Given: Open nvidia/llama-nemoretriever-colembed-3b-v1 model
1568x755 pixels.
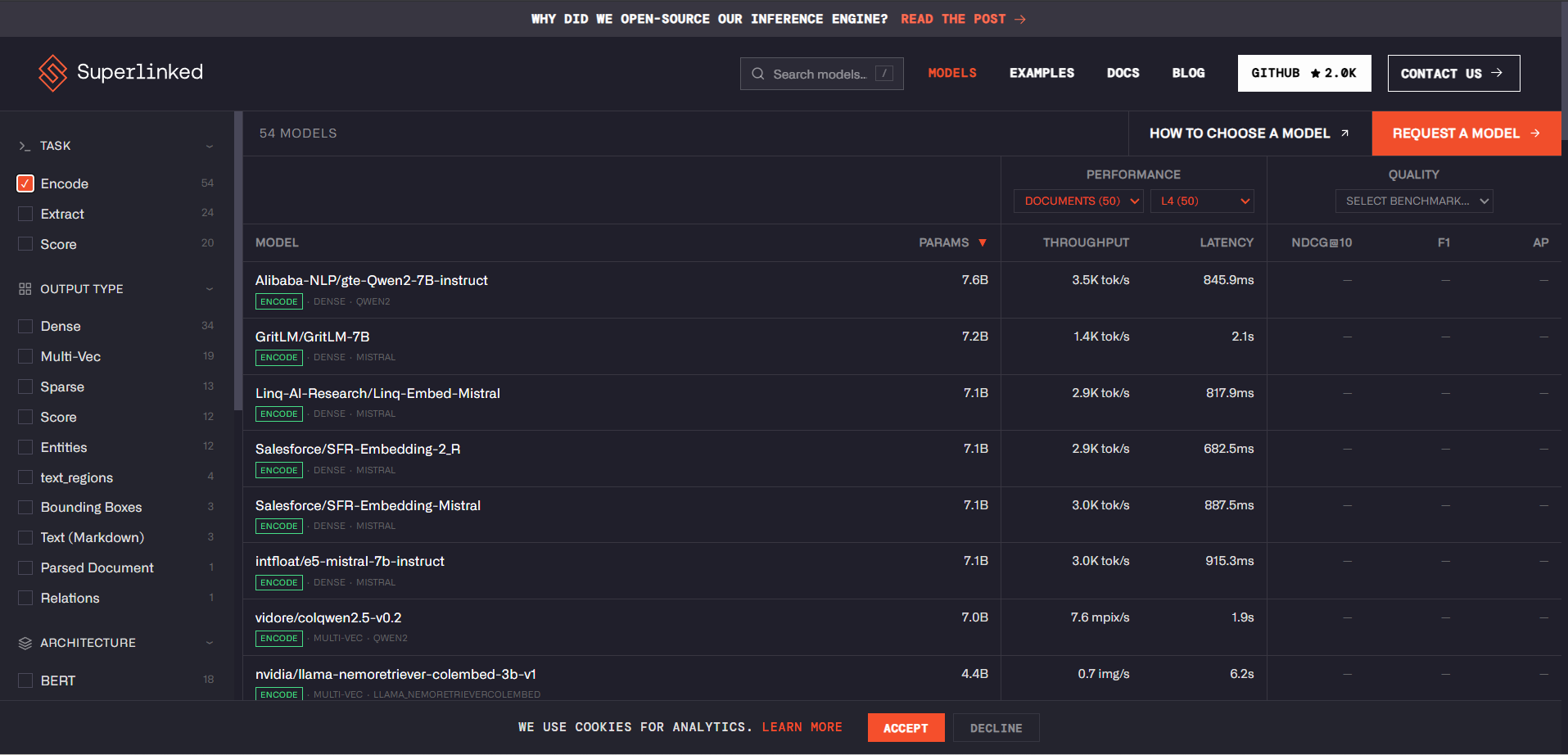Looking at the screenshot, I should click(395, 674).
